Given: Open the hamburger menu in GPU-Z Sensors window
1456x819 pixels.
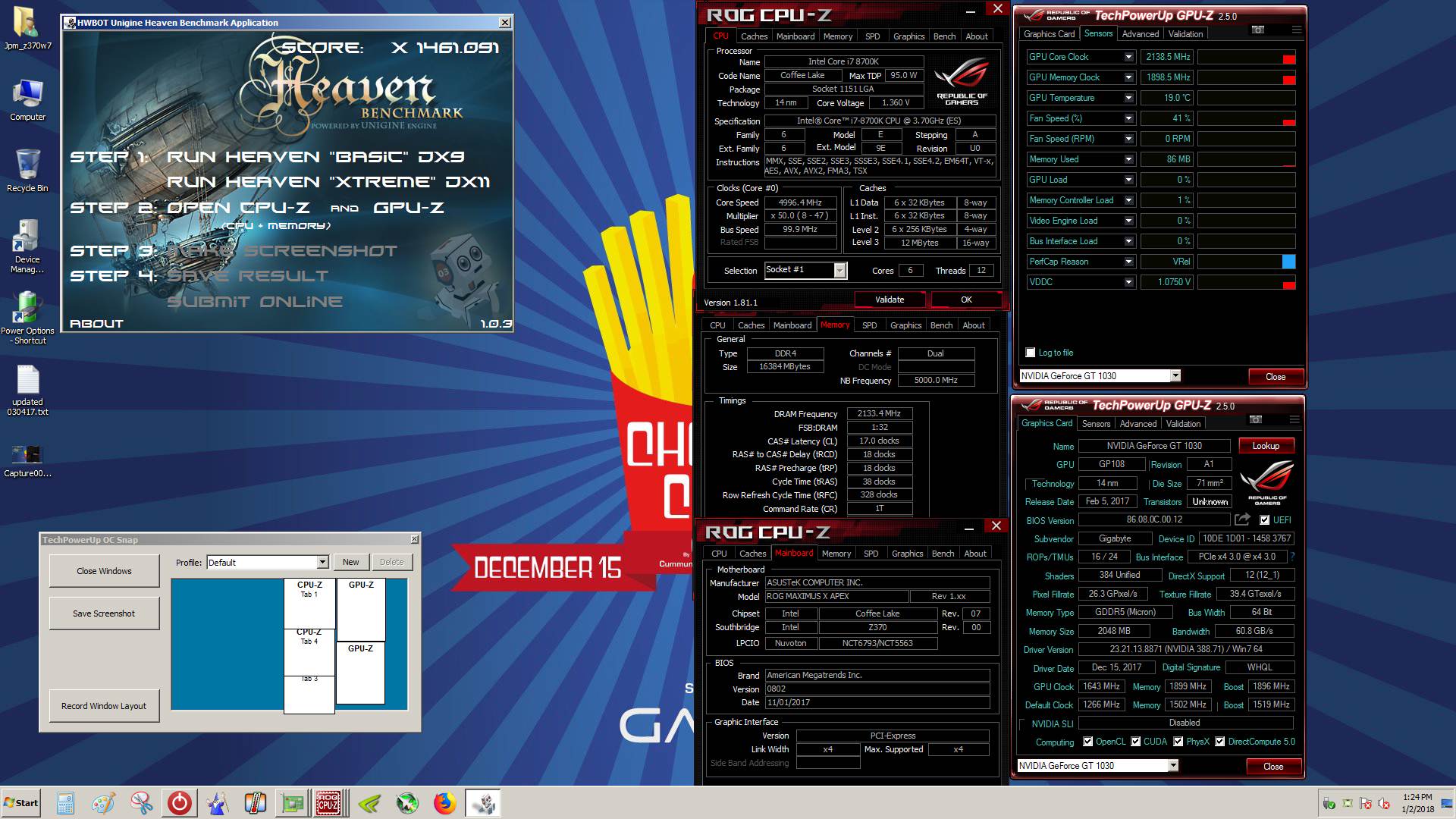Looking at the screenshot, I should (x=1296, y=30).
